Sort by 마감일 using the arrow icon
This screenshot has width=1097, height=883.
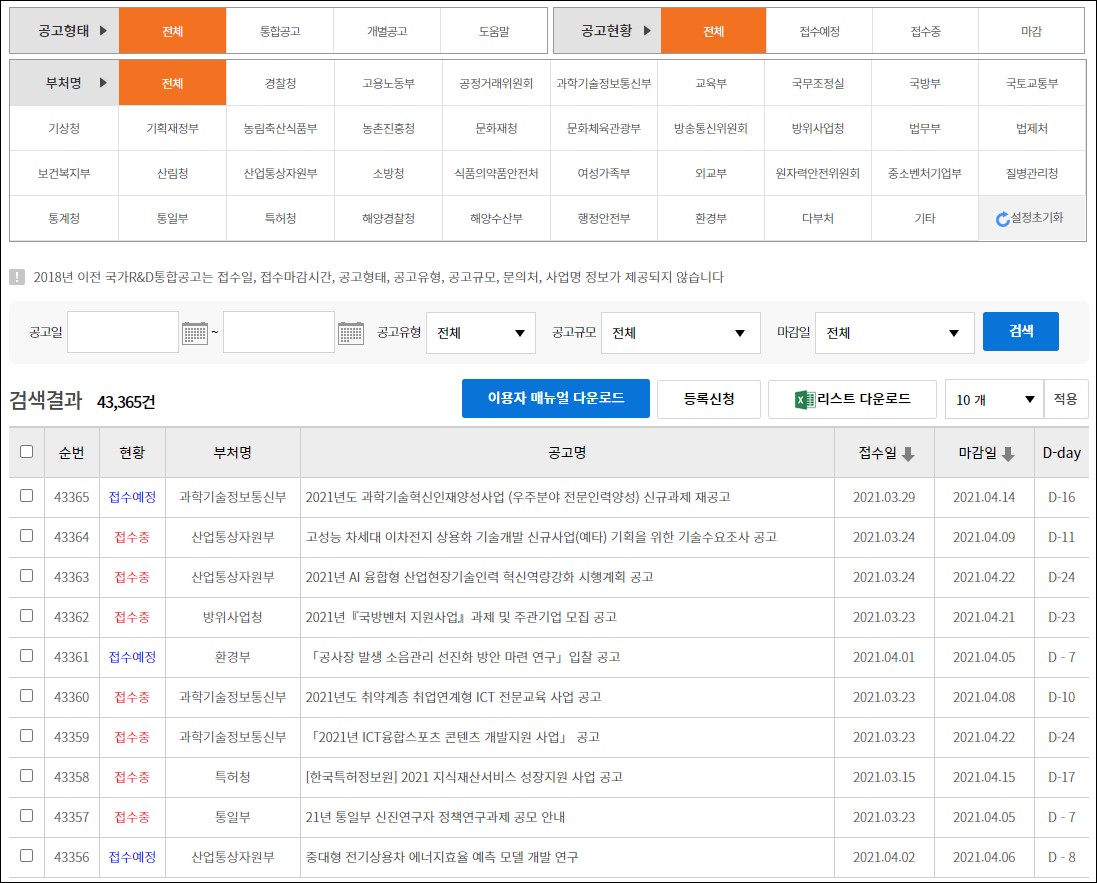(x=1007, y=454)
